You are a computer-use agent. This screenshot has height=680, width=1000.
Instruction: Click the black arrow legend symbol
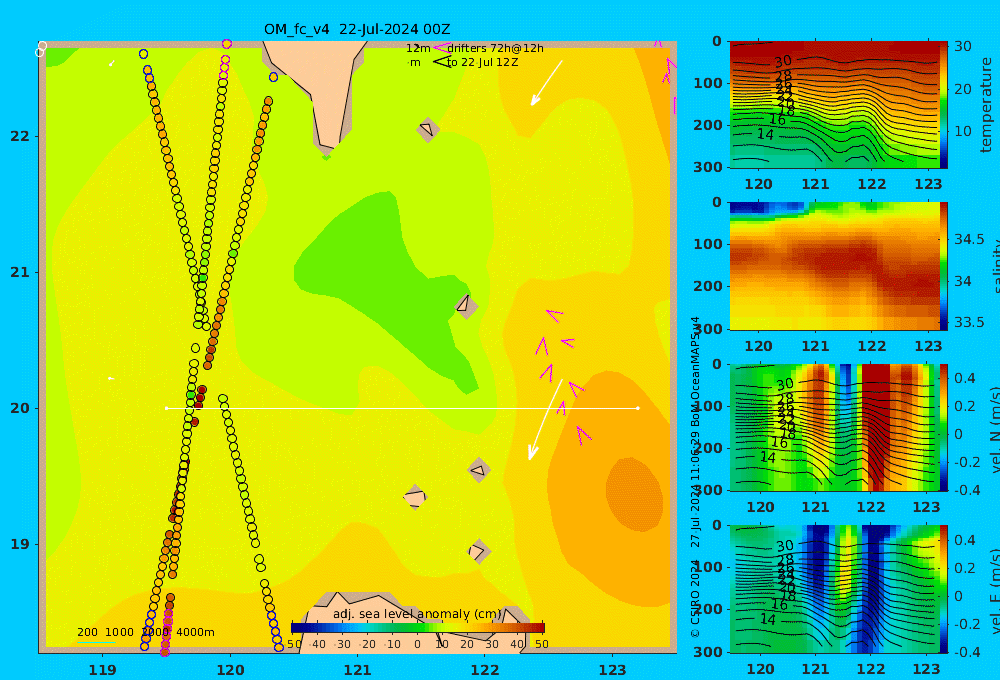click(441, 62)
